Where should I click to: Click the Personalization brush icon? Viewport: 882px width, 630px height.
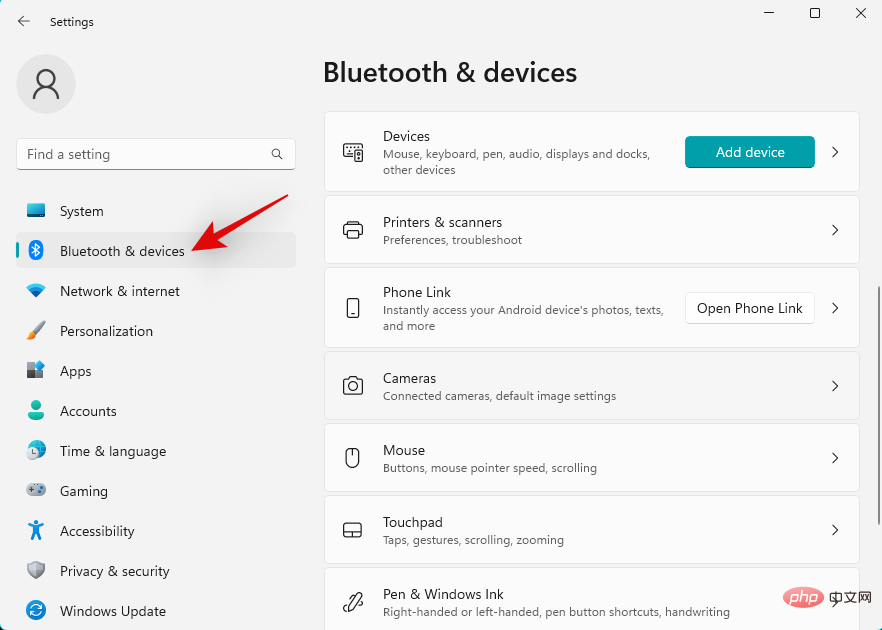tap(36, 331)
